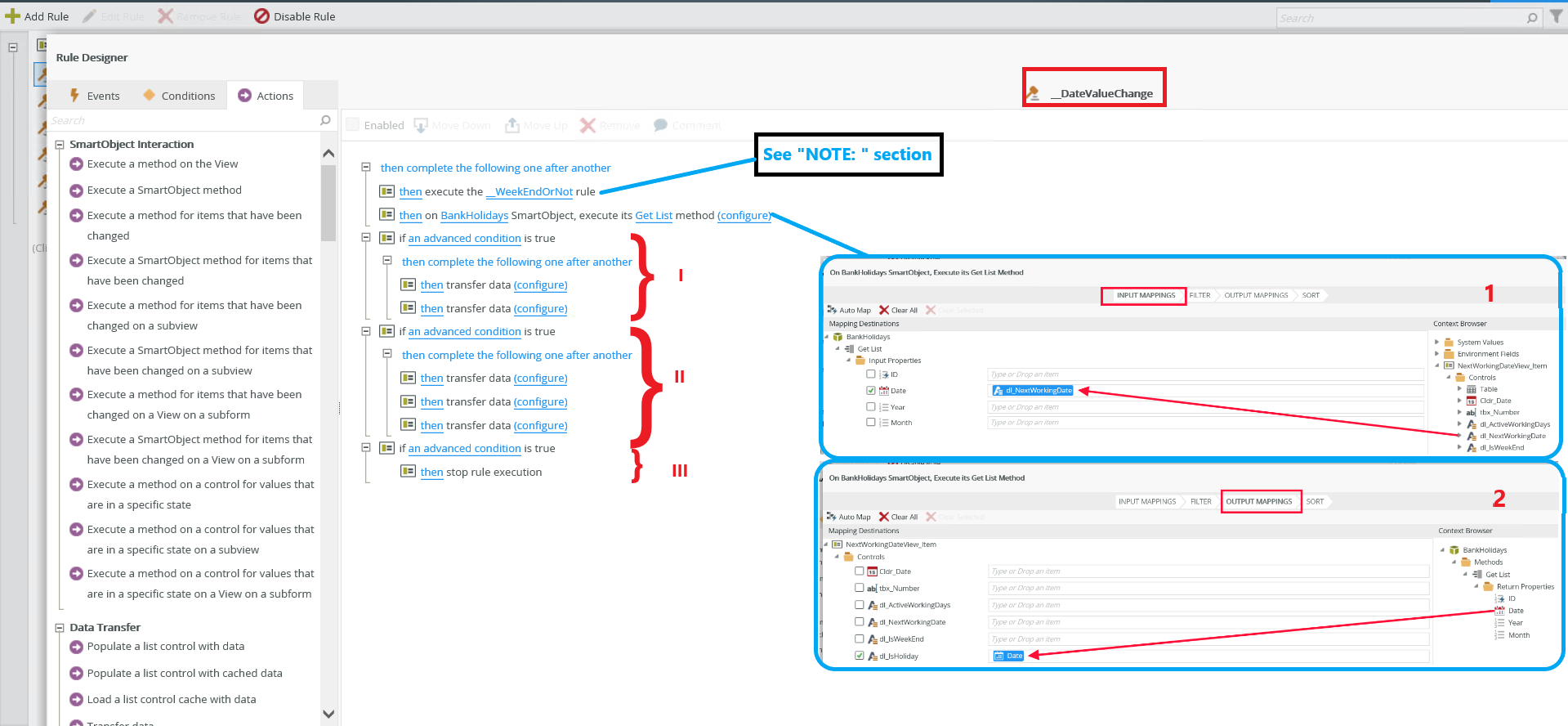Click the actions panel Search field
1568x726 pixels.
pos(184,120)
